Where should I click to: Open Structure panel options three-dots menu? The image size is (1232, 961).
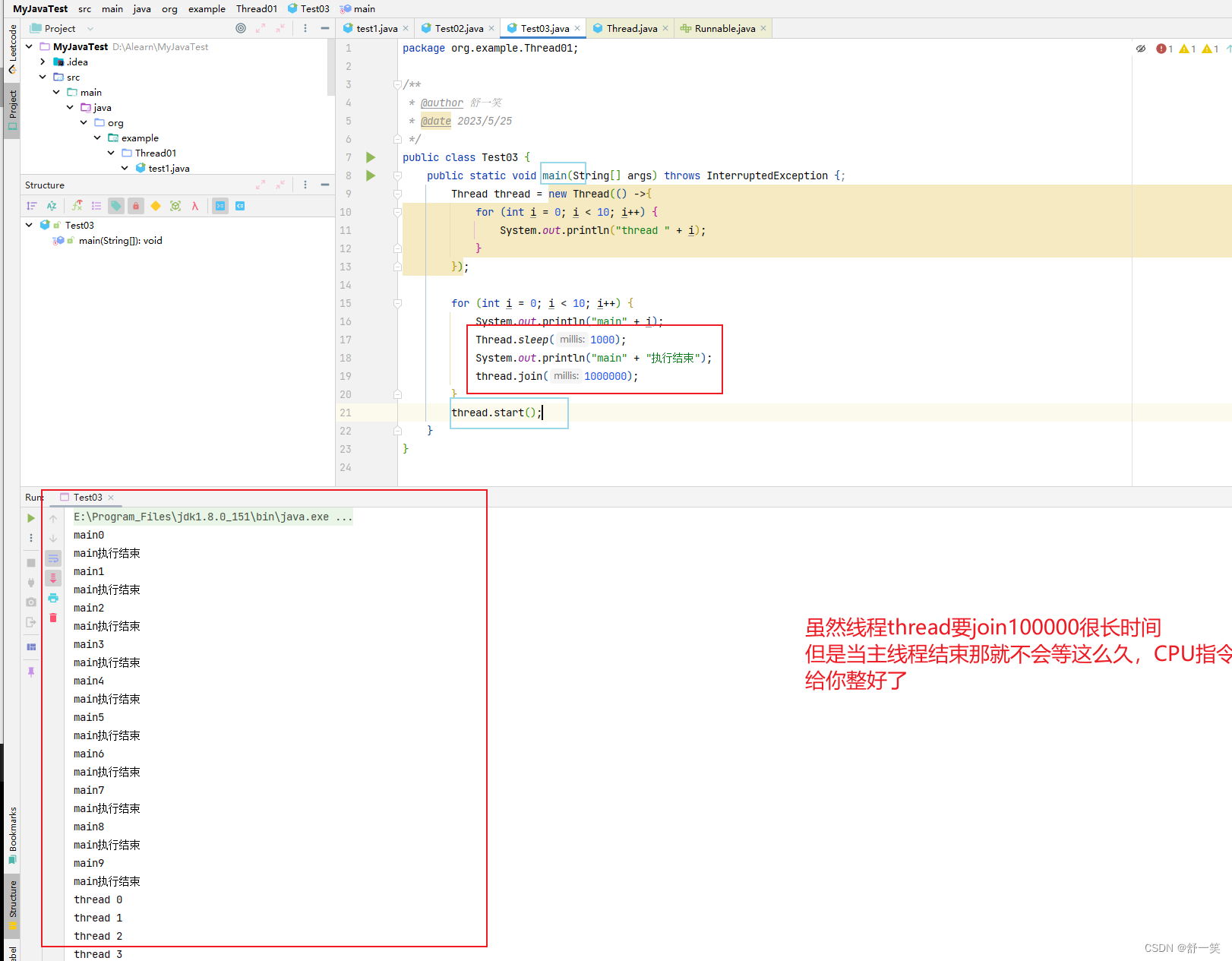(305, 185)
